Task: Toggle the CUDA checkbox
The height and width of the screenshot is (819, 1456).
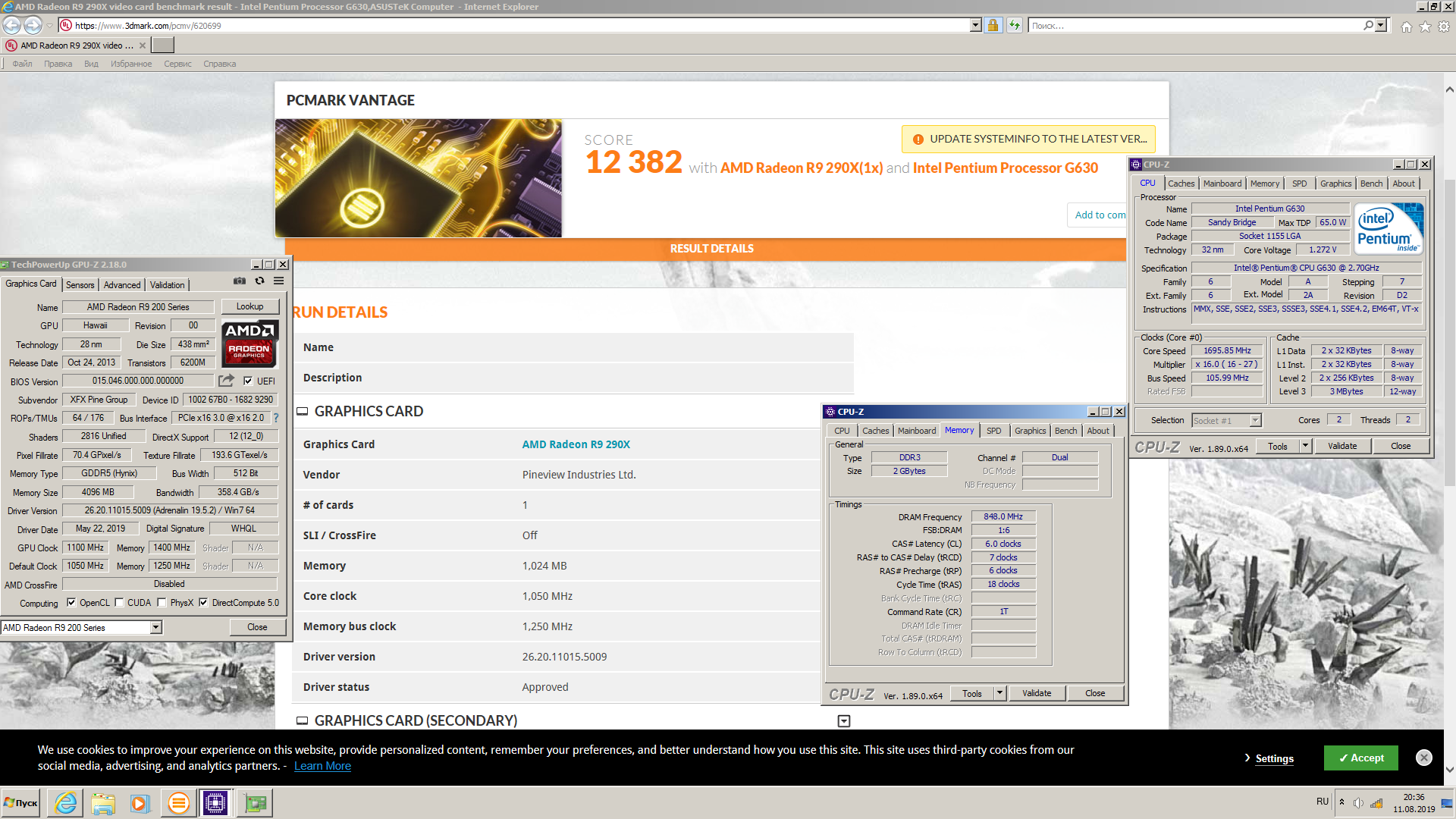Action: [x=119, y=603]
